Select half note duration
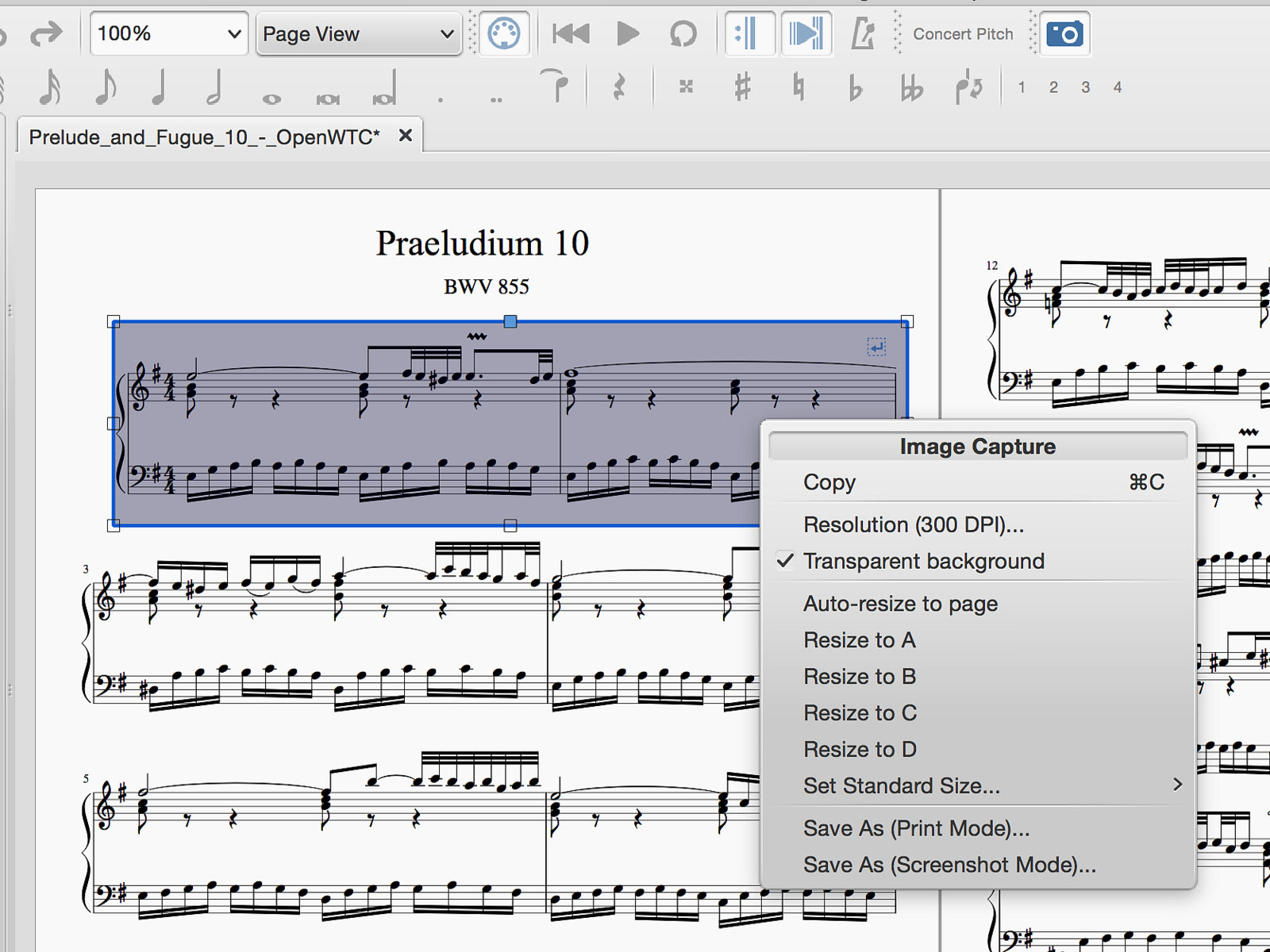 click(214, 87)
